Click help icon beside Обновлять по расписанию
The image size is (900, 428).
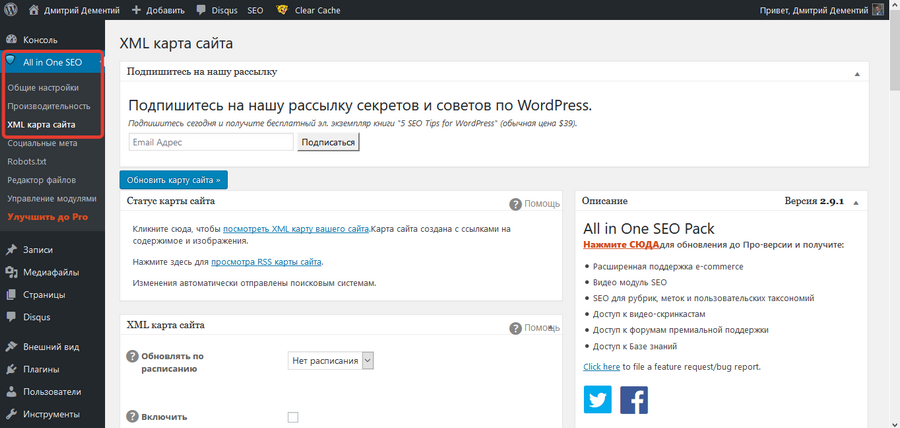coord(132,355)
